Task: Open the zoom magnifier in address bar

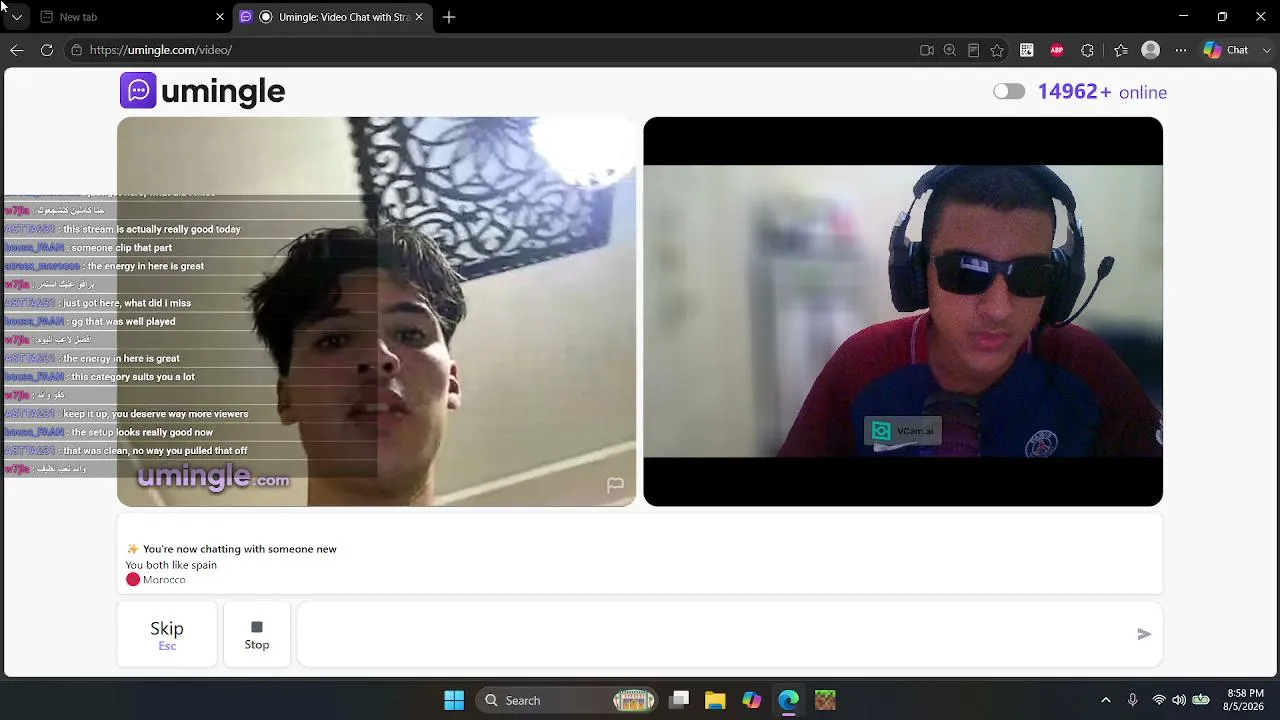Action: [x=950, y=50]
